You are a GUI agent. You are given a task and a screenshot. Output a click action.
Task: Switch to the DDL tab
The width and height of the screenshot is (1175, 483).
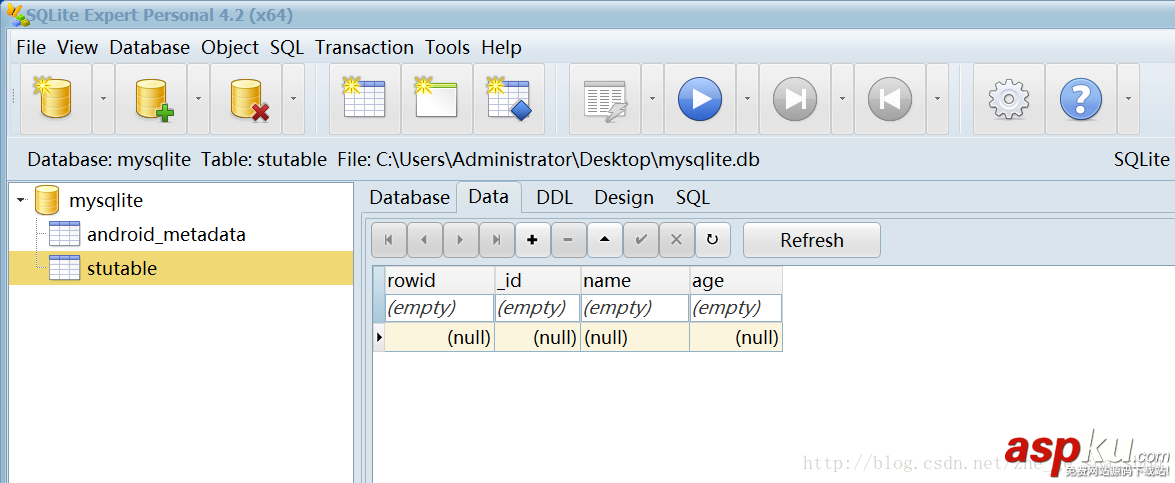tap(554, 198)
